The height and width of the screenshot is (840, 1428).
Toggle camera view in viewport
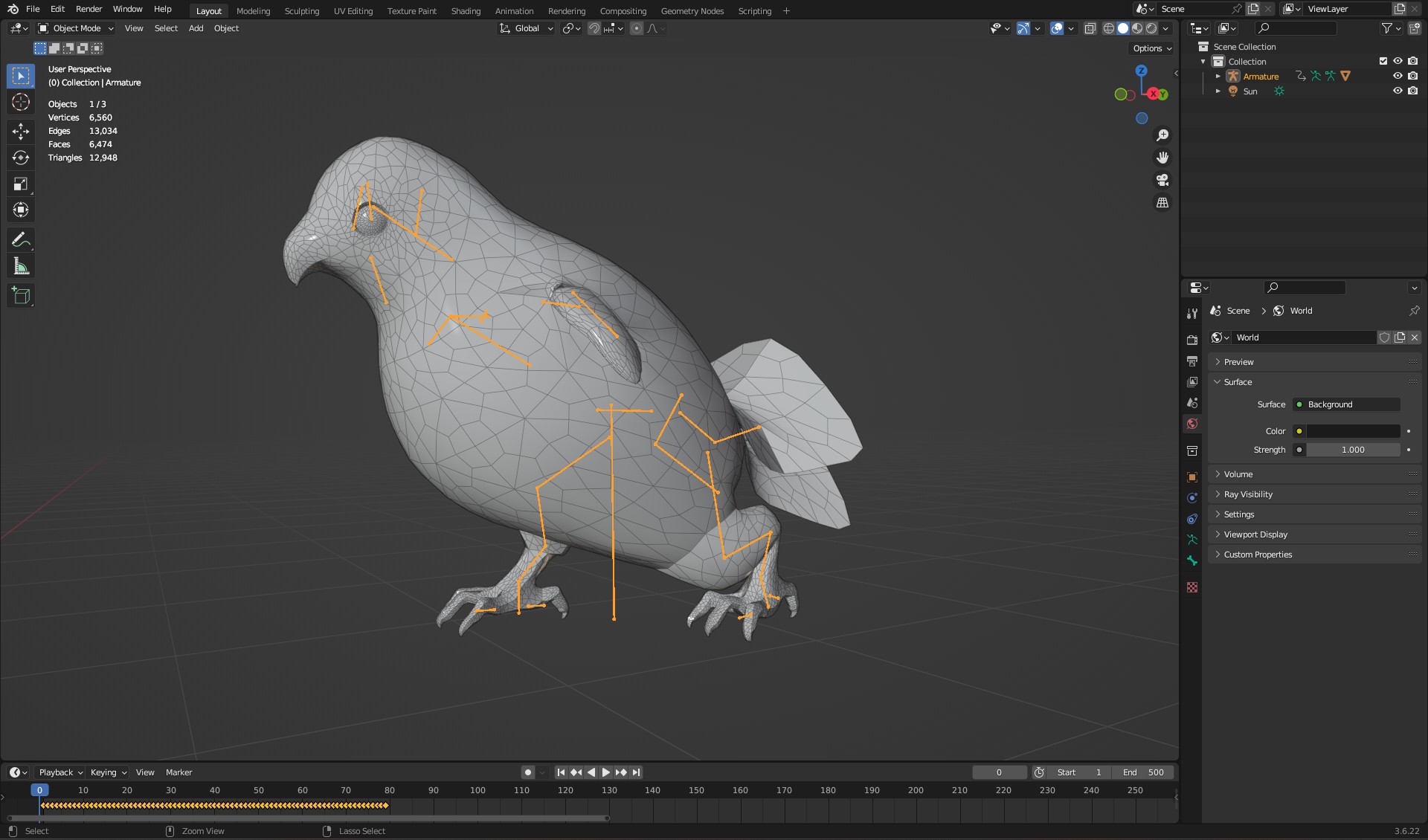pyautogui.click(x=1162, y=180)
